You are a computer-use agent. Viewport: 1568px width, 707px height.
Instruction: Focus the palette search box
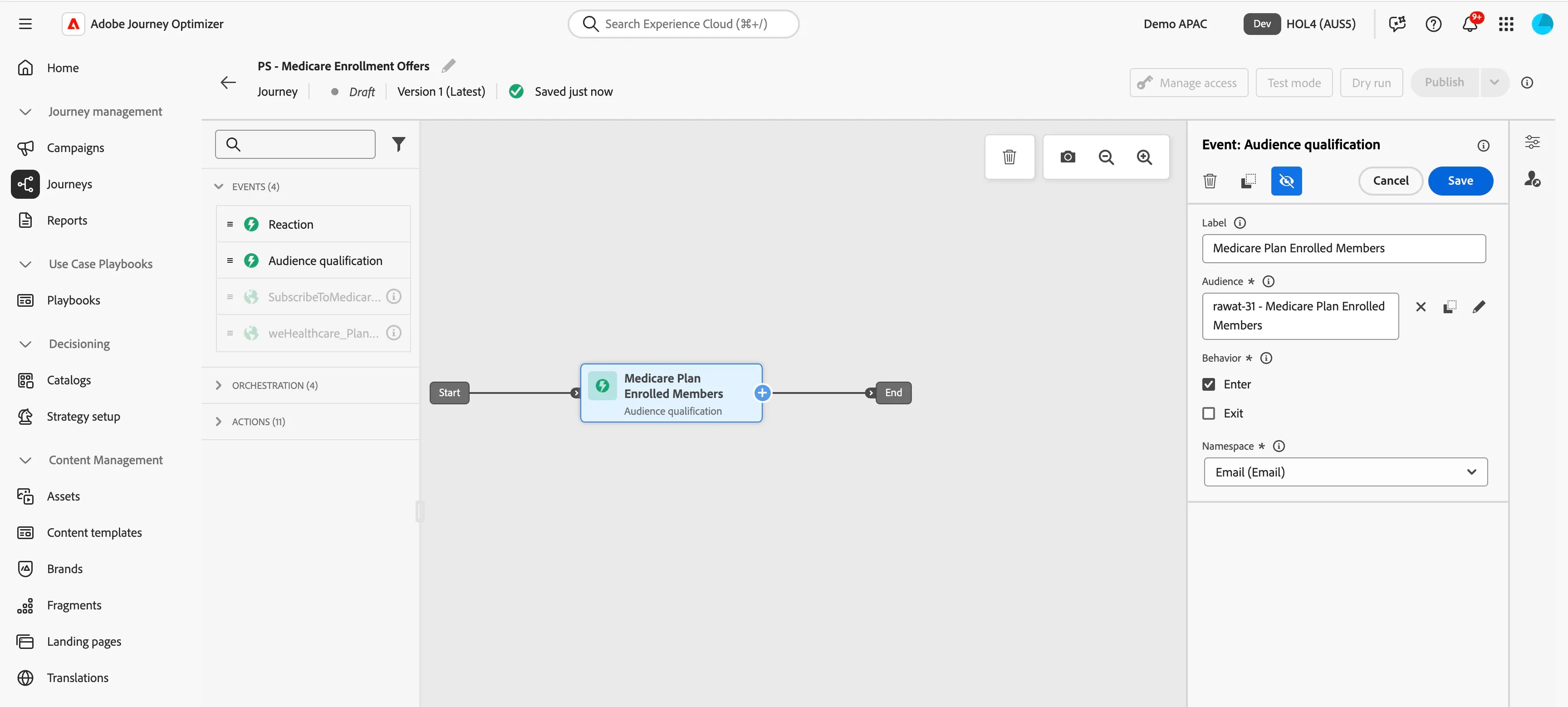click(x=295, y=144)
